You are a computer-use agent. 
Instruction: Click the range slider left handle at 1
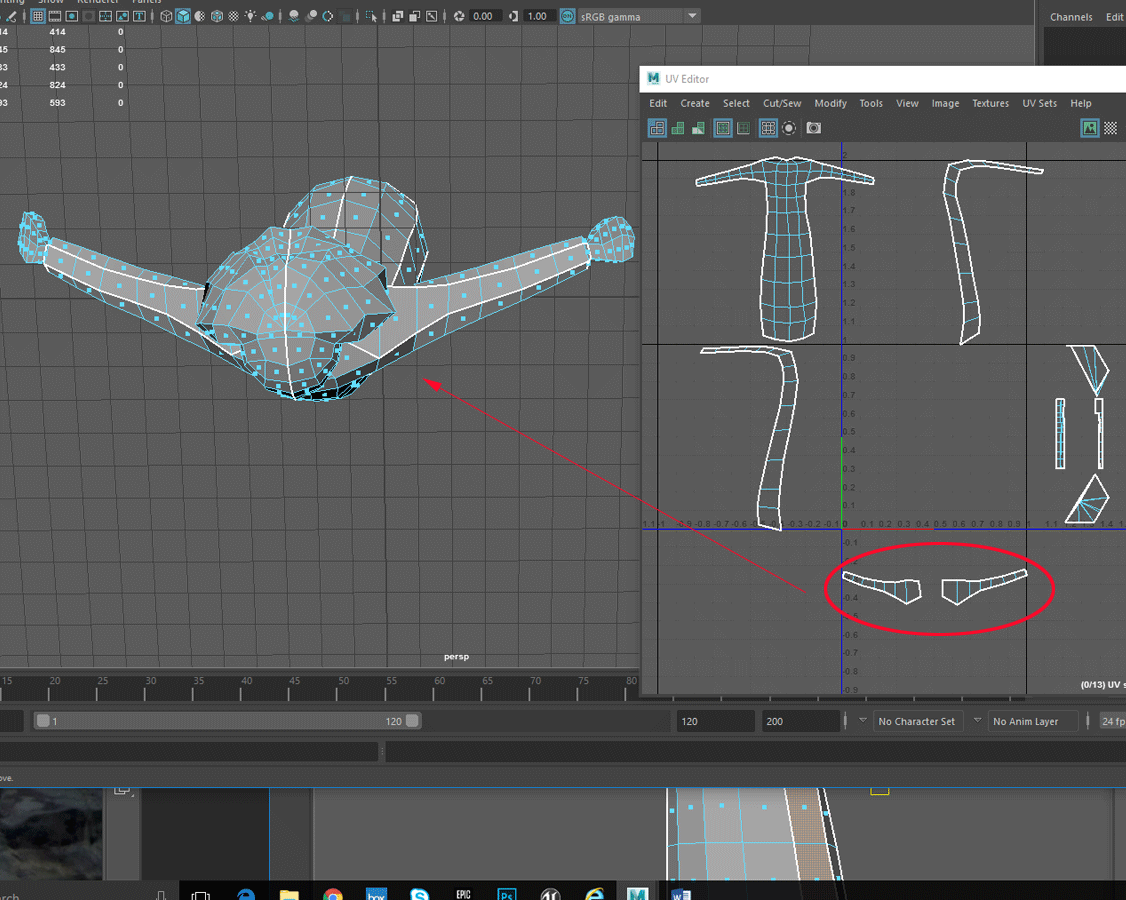(x=43, y=720)
